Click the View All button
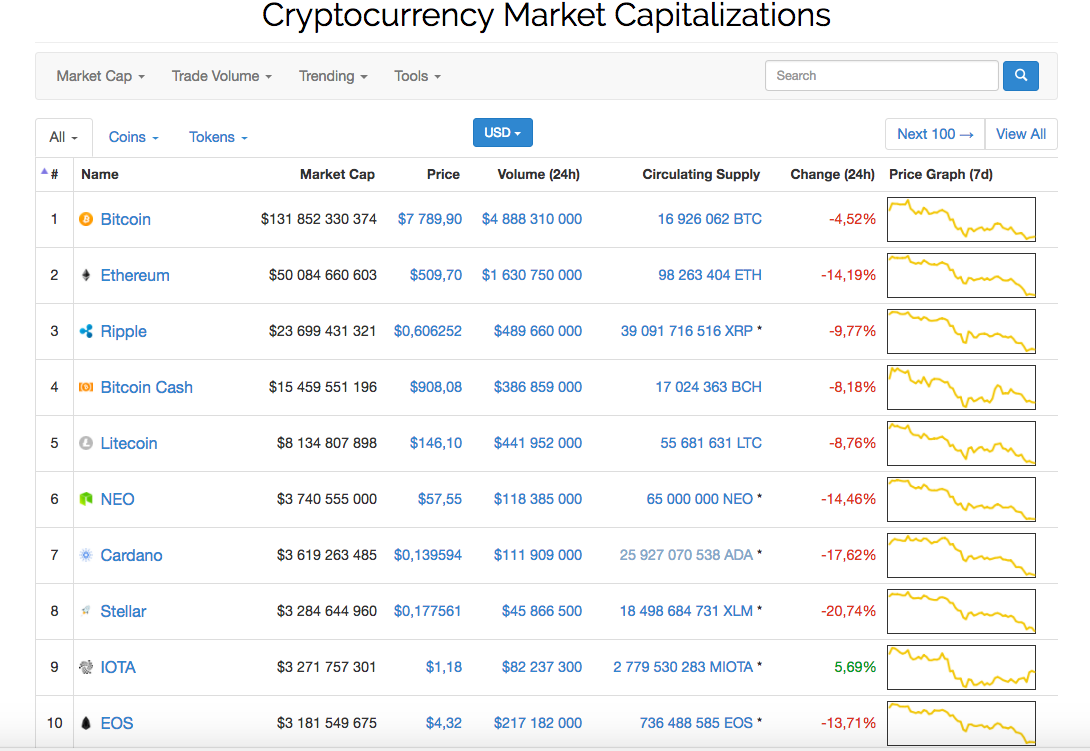 (1021, 134)
